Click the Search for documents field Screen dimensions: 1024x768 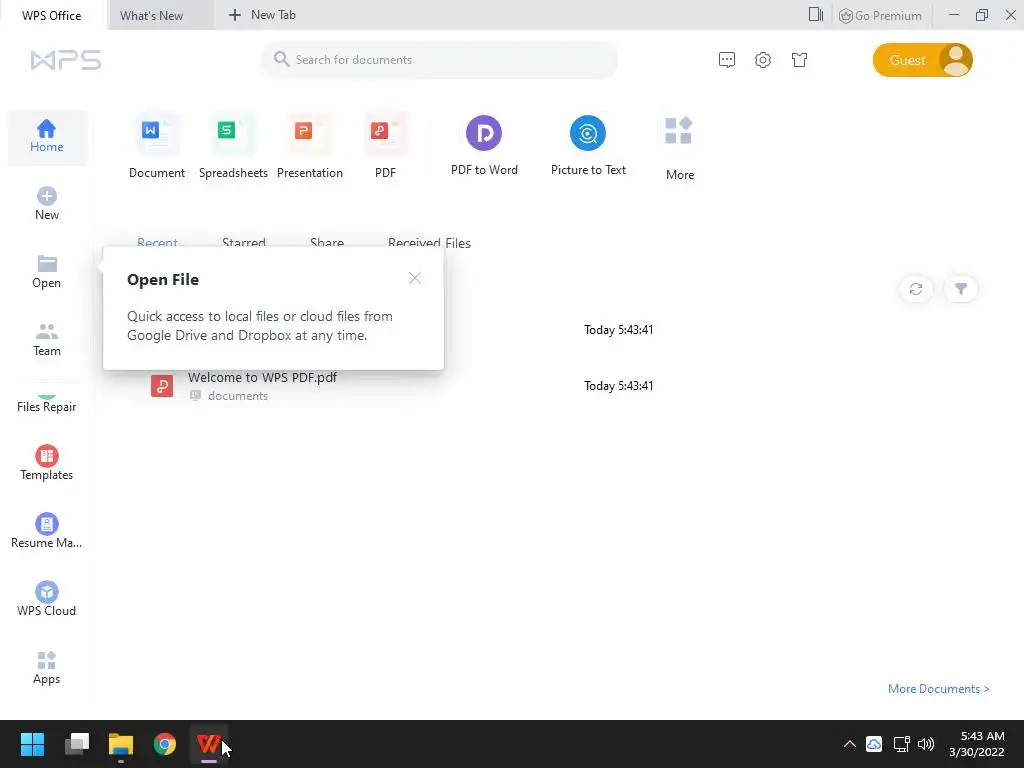click(439, 60)
